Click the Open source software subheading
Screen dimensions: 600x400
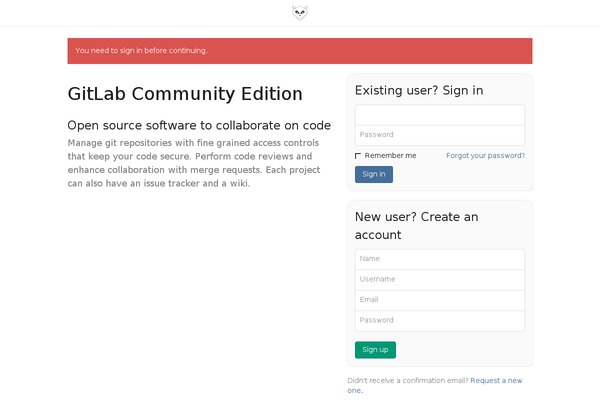199,126
